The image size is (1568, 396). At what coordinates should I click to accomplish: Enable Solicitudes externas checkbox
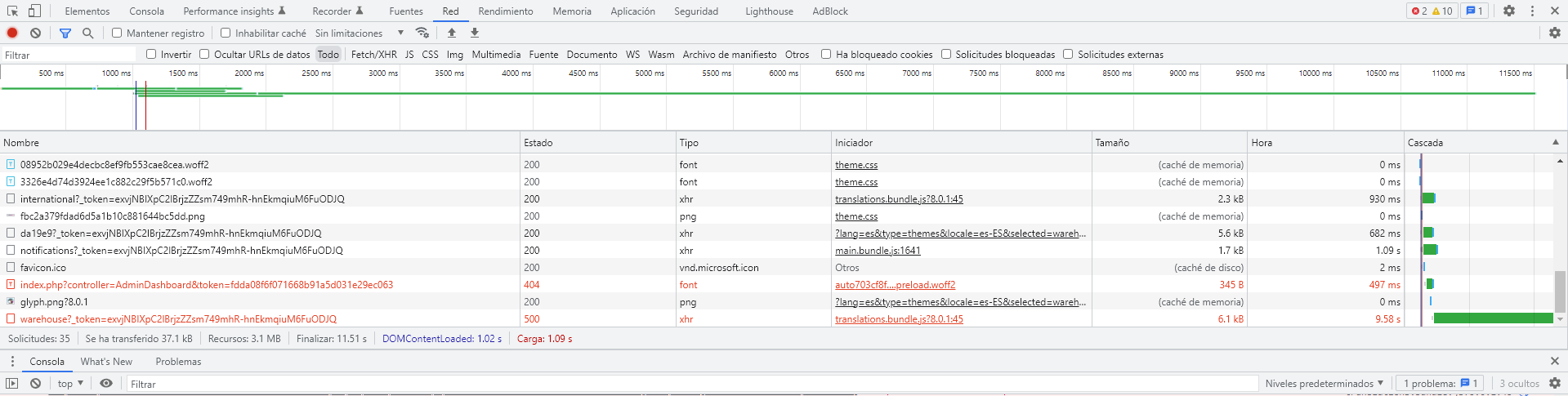[x=1068, y=54]
